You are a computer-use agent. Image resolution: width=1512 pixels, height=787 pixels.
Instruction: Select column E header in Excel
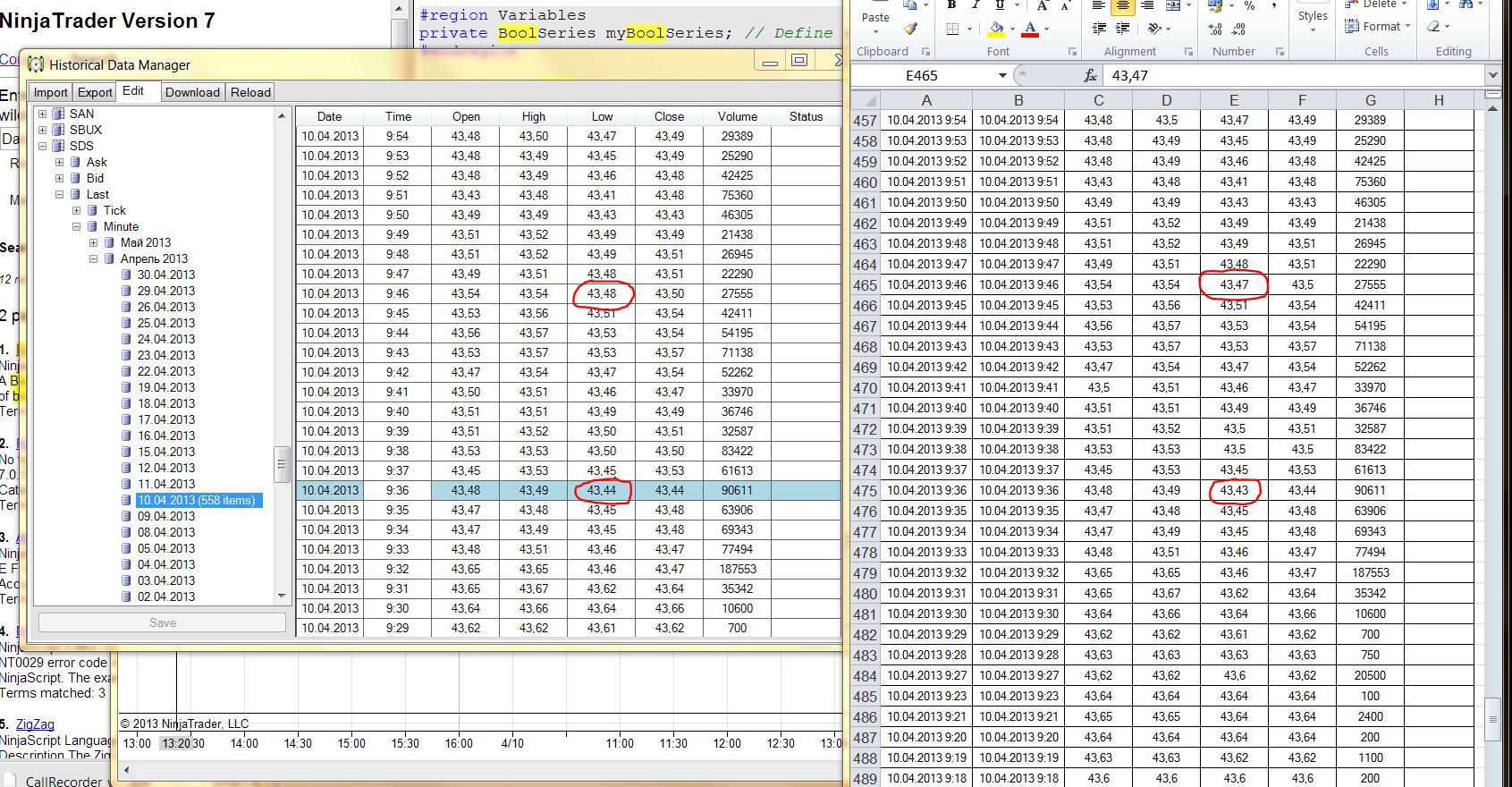click(x=1234, y=100)
